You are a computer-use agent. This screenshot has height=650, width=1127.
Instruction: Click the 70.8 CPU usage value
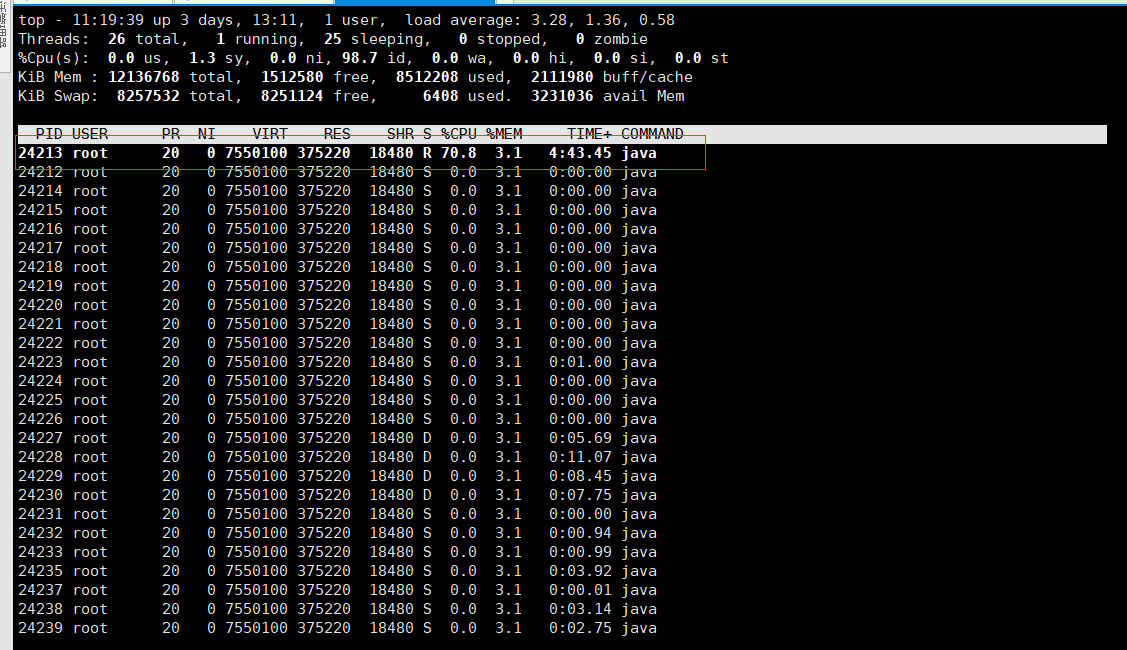[459, 153]
